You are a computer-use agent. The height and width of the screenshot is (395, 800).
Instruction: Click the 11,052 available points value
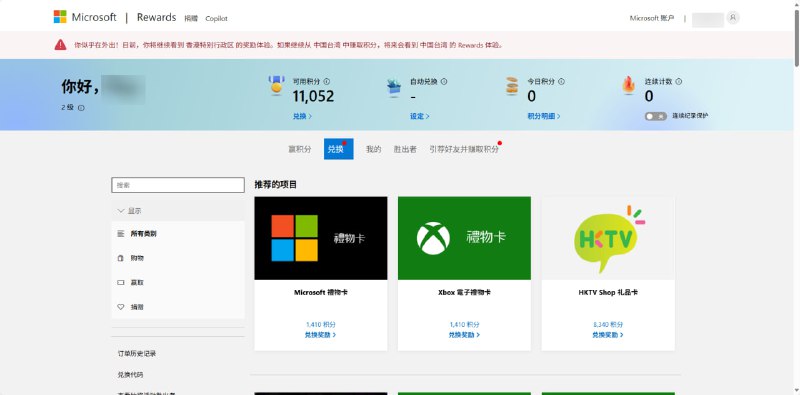coord(313,96)
